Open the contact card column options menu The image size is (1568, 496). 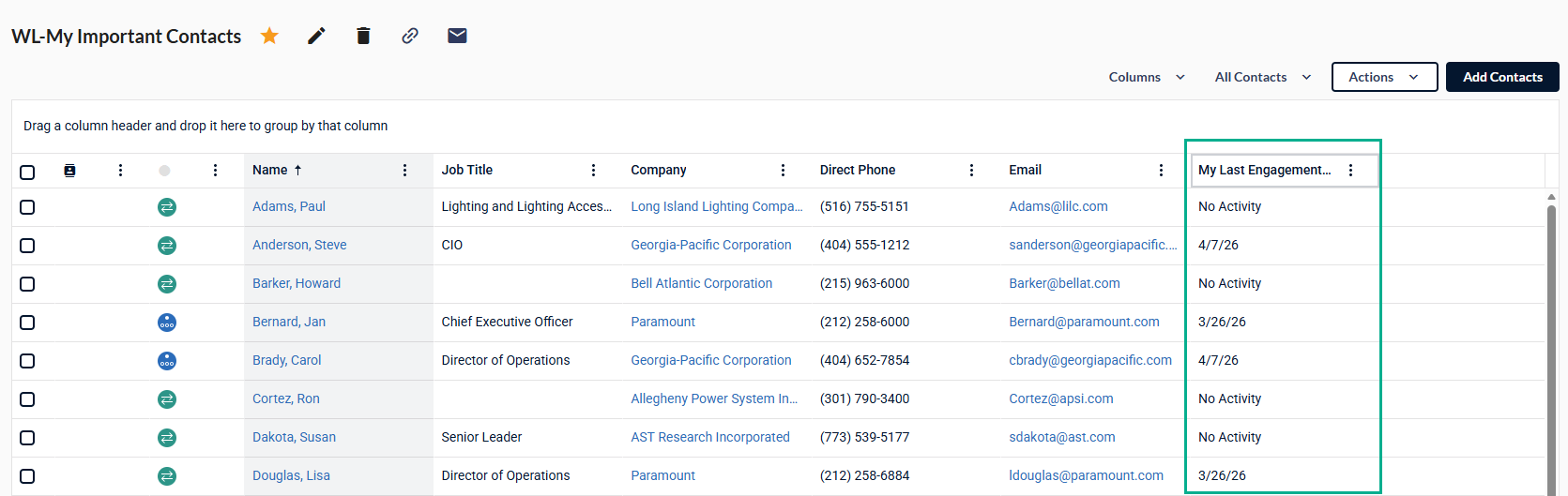pos(120,170)
